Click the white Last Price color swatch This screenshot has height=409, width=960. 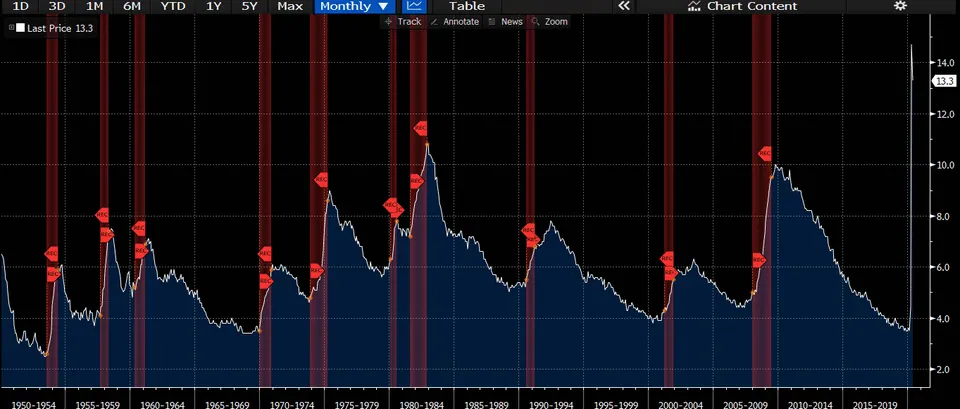coord(20,28)
